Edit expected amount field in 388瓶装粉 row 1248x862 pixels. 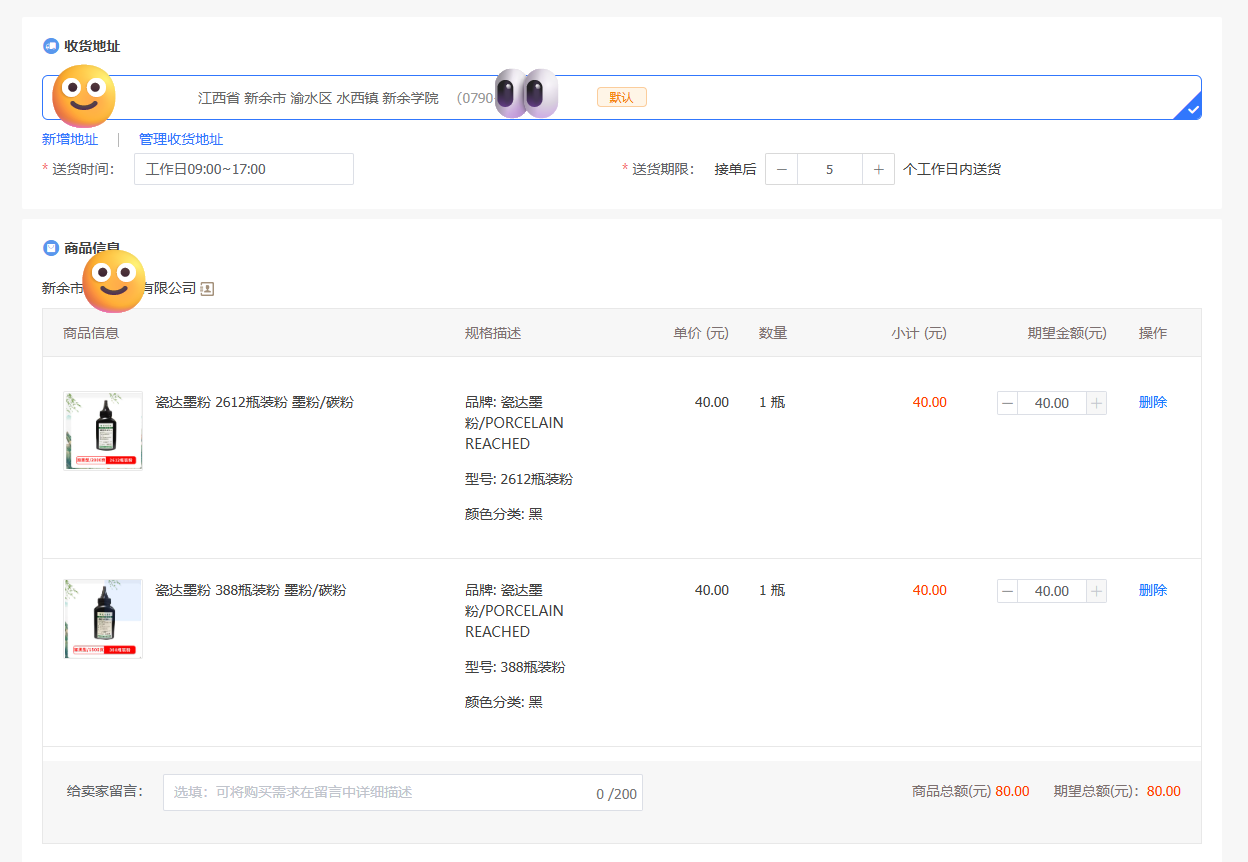[x=1052, y=591]
